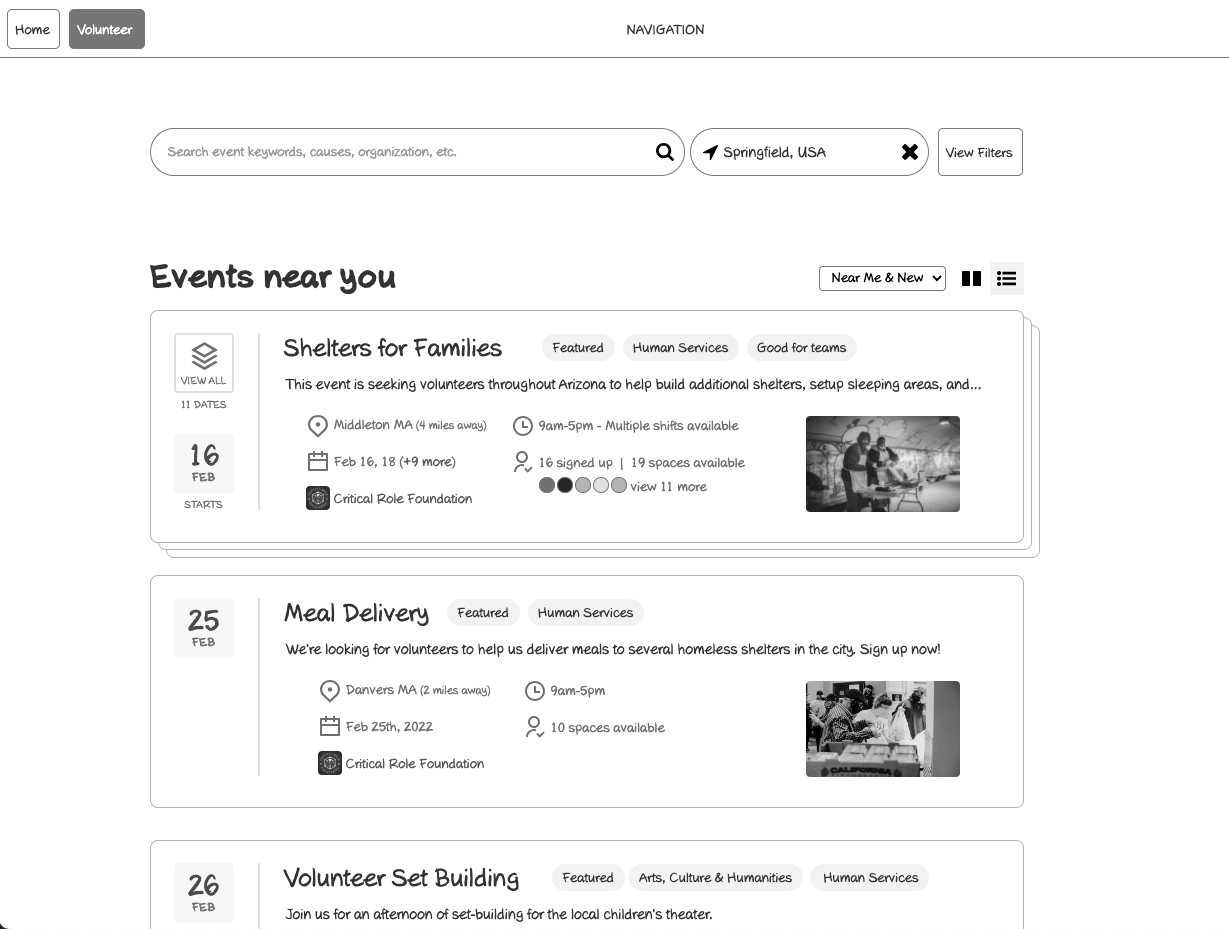1229x929 pixels.
Task: Click the location arrow icon
Action: 710,152
